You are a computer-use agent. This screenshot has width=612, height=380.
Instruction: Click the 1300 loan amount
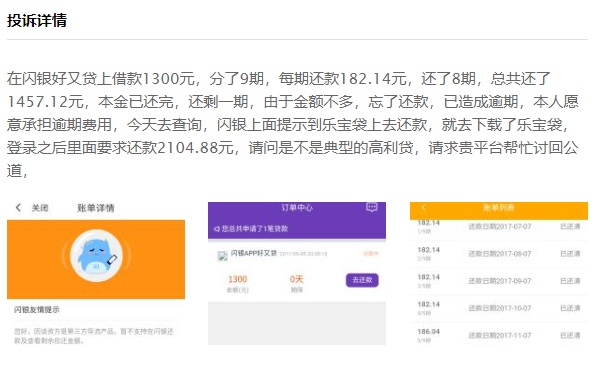click(x=237, y=279)
